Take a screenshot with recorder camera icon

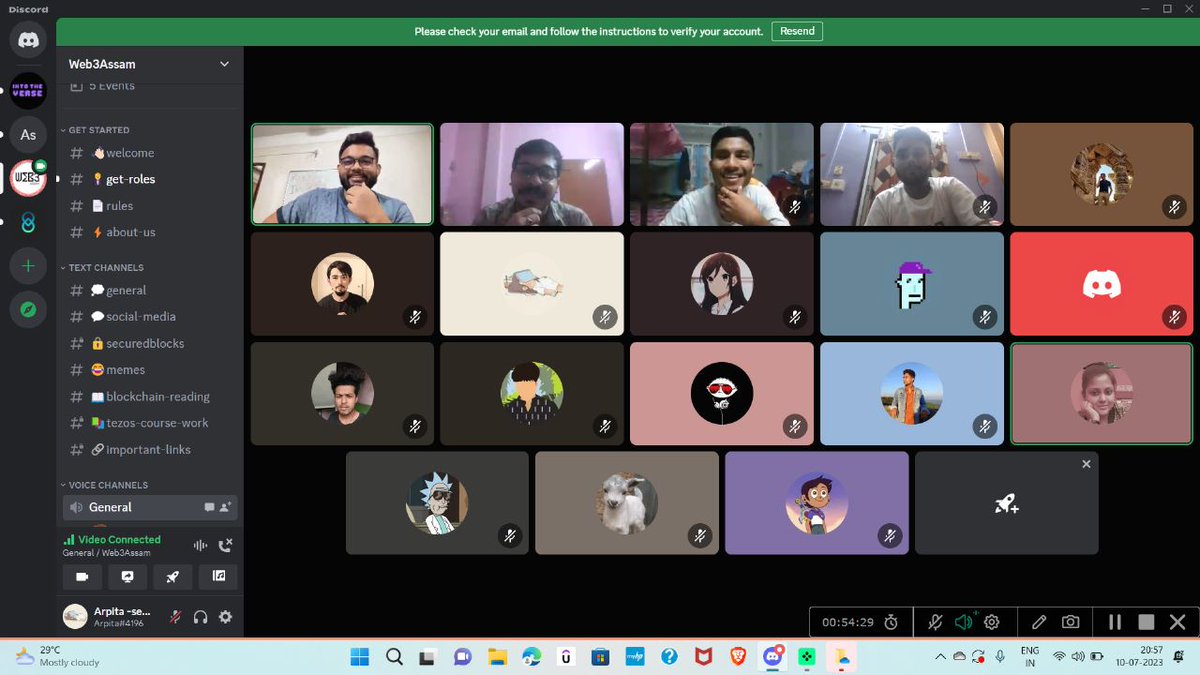pos(1071,622)
